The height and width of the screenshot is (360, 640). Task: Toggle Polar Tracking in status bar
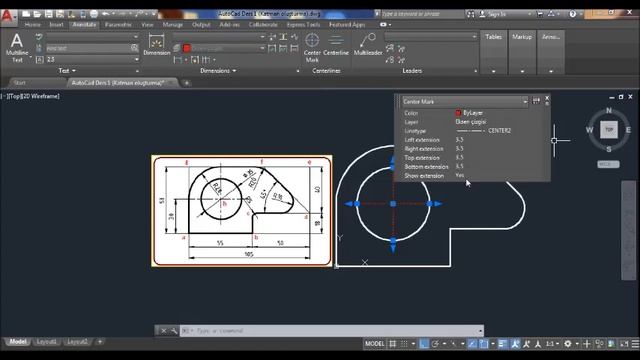coord(435,344)
